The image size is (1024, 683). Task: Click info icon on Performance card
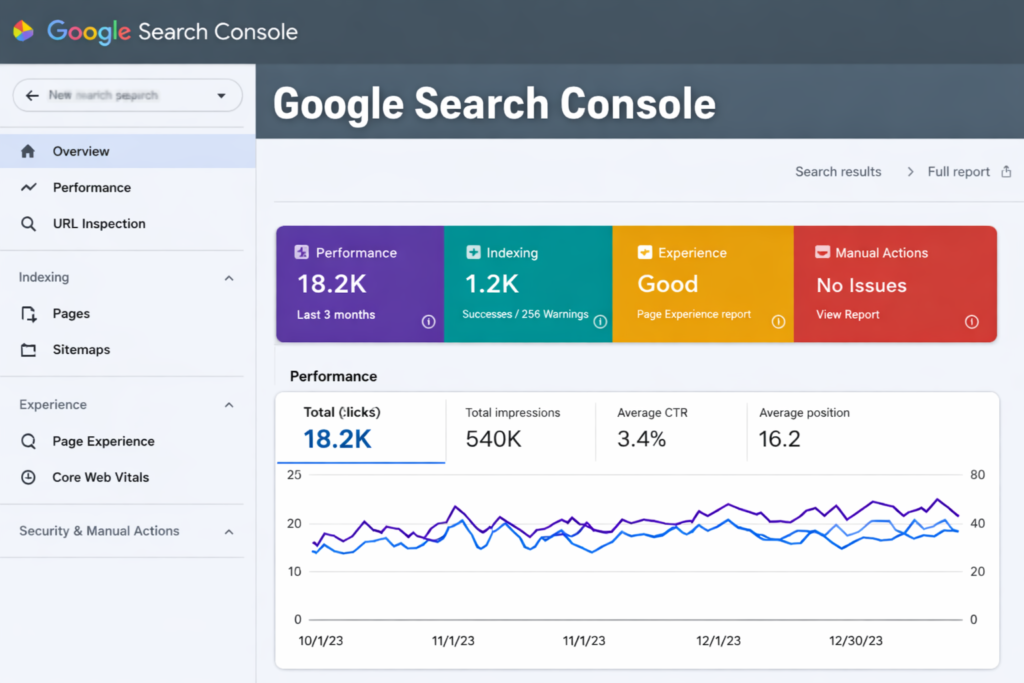pyautogui.click(x=428, y=321)
